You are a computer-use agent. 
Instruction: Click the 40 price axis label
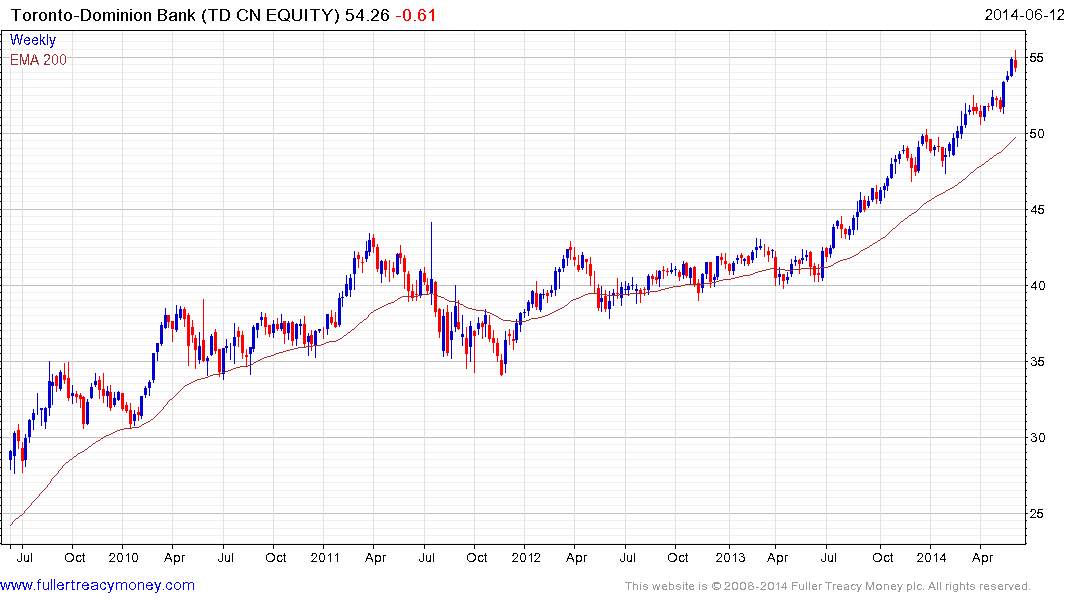click(x=1037, y=286)
